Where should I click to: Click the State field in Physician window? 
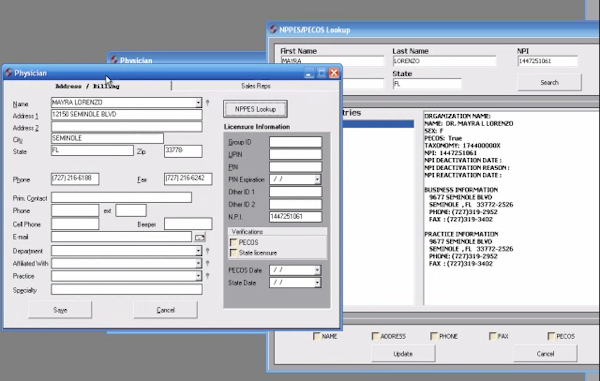pos(92,151)
